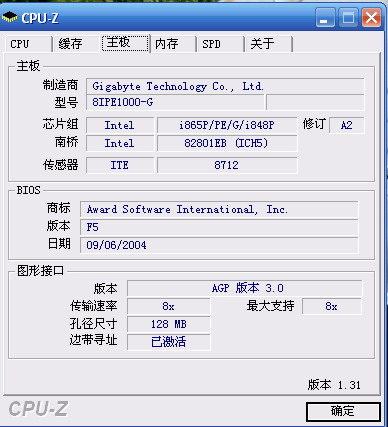Close the CPU-Z window
This screenshot has height=427, width=388.
(x=371, y=17)
